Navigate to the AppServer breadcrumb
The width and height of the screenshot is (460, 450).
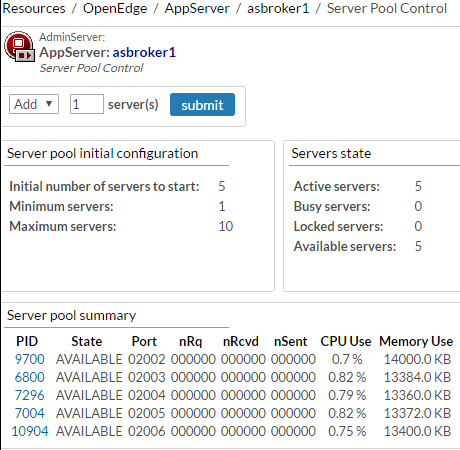[197, 8]
